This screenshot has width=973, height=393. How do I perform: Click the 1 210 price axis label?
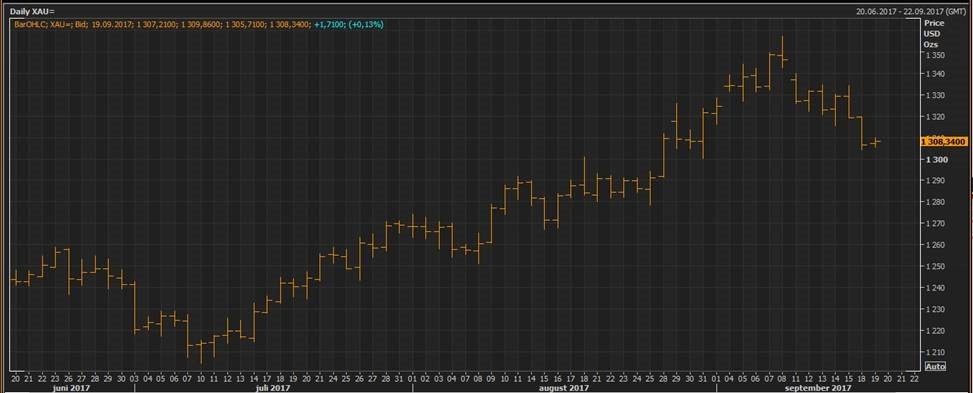point(935,352)
